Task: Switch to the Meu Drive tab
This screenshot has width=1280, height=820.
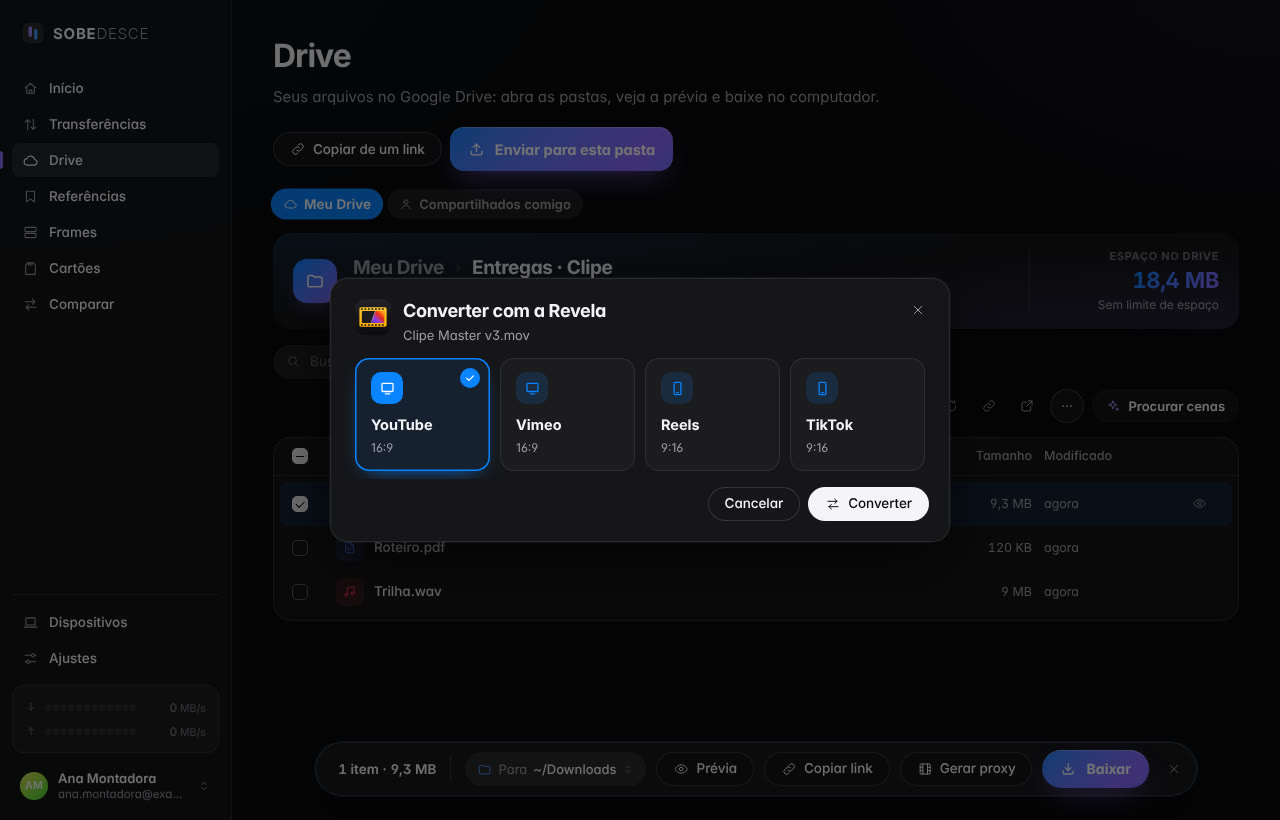Action: (327, 204)
